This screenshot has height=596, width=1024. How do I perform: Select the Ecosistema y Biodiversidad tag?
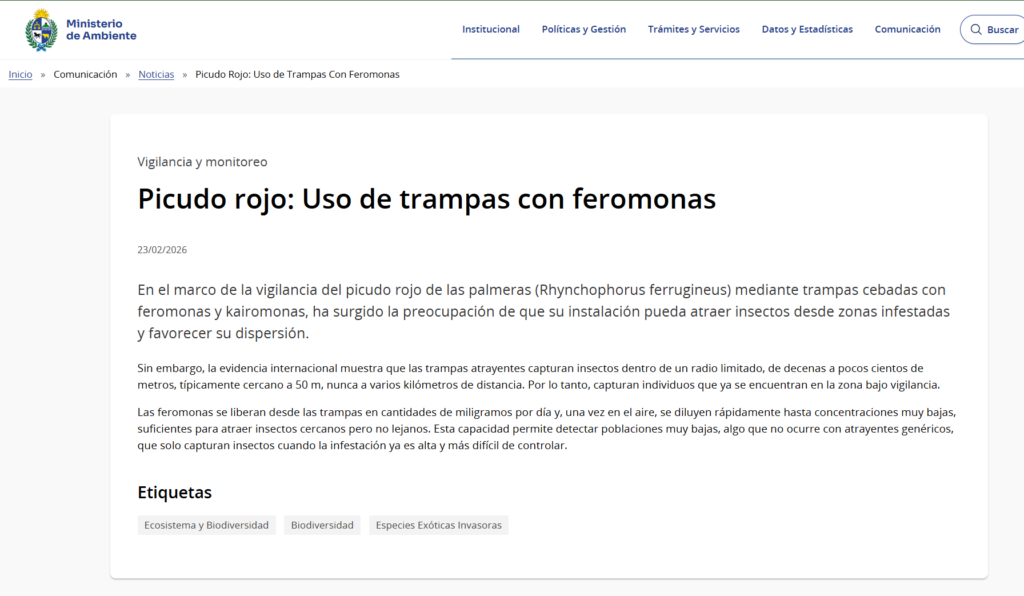pos(206,525)
